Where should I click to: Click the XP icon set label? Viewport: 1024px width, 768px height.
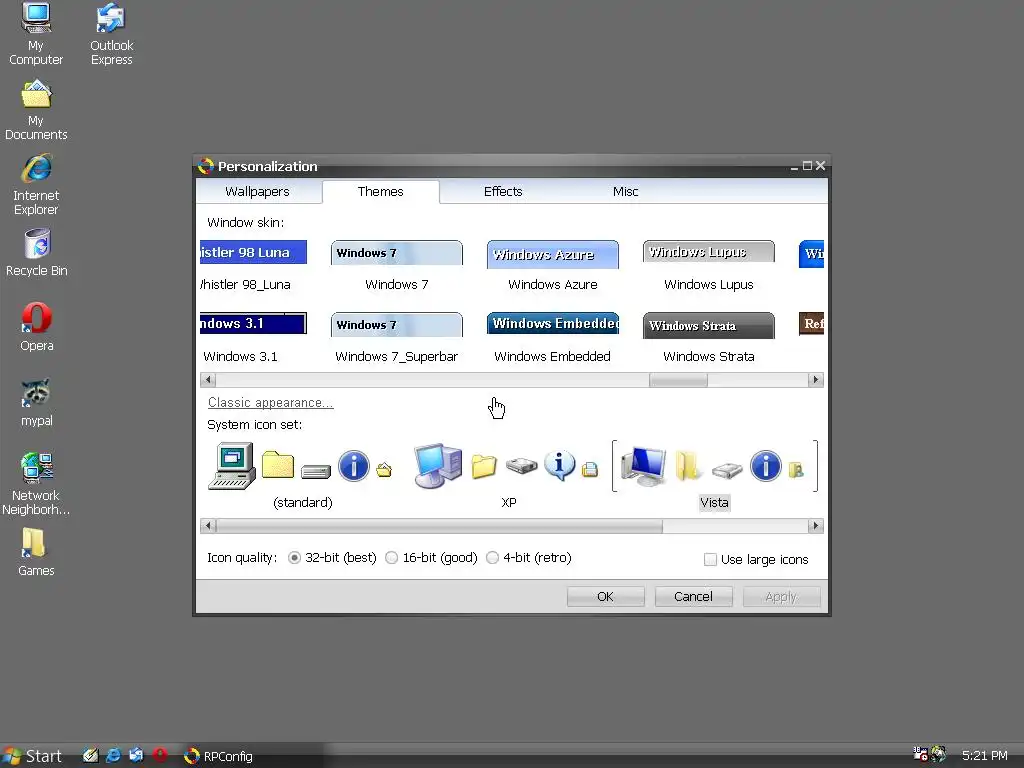pos(508,502)
